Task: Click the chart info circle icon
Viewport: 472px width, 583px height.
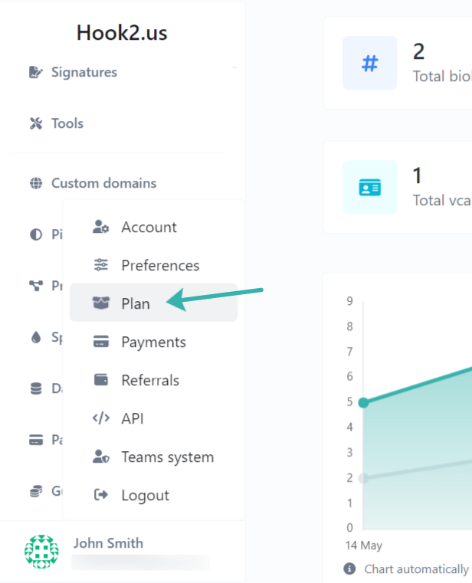Action: [349, 568]
